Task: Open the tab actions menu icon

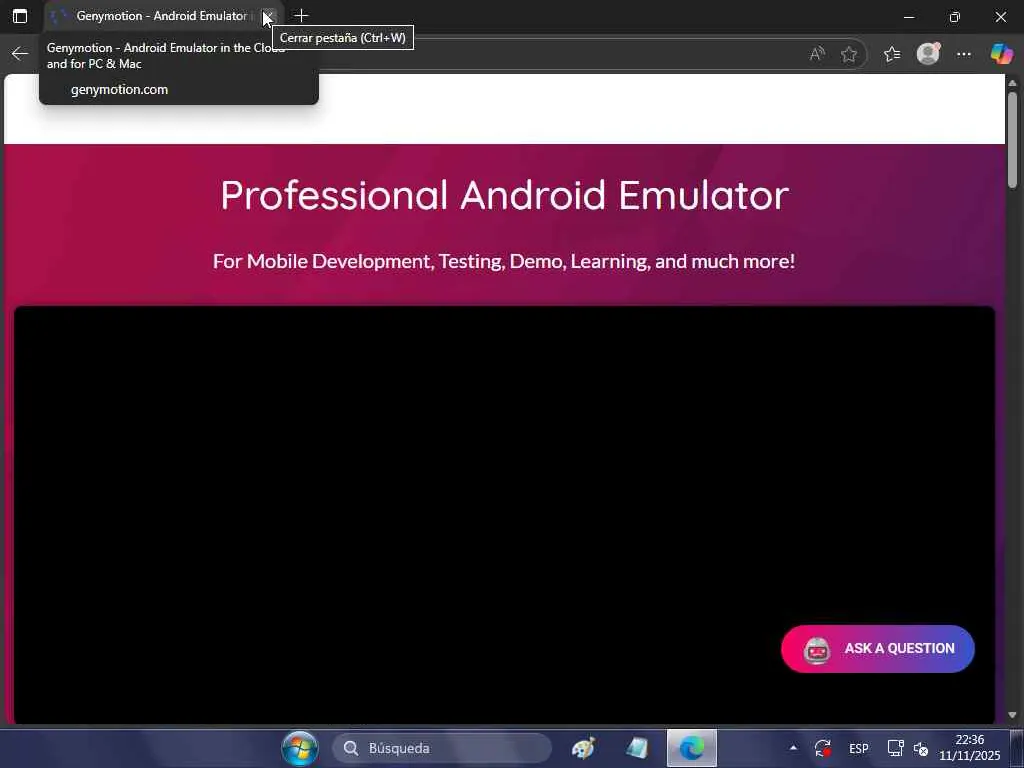Action: coord(20,16)
